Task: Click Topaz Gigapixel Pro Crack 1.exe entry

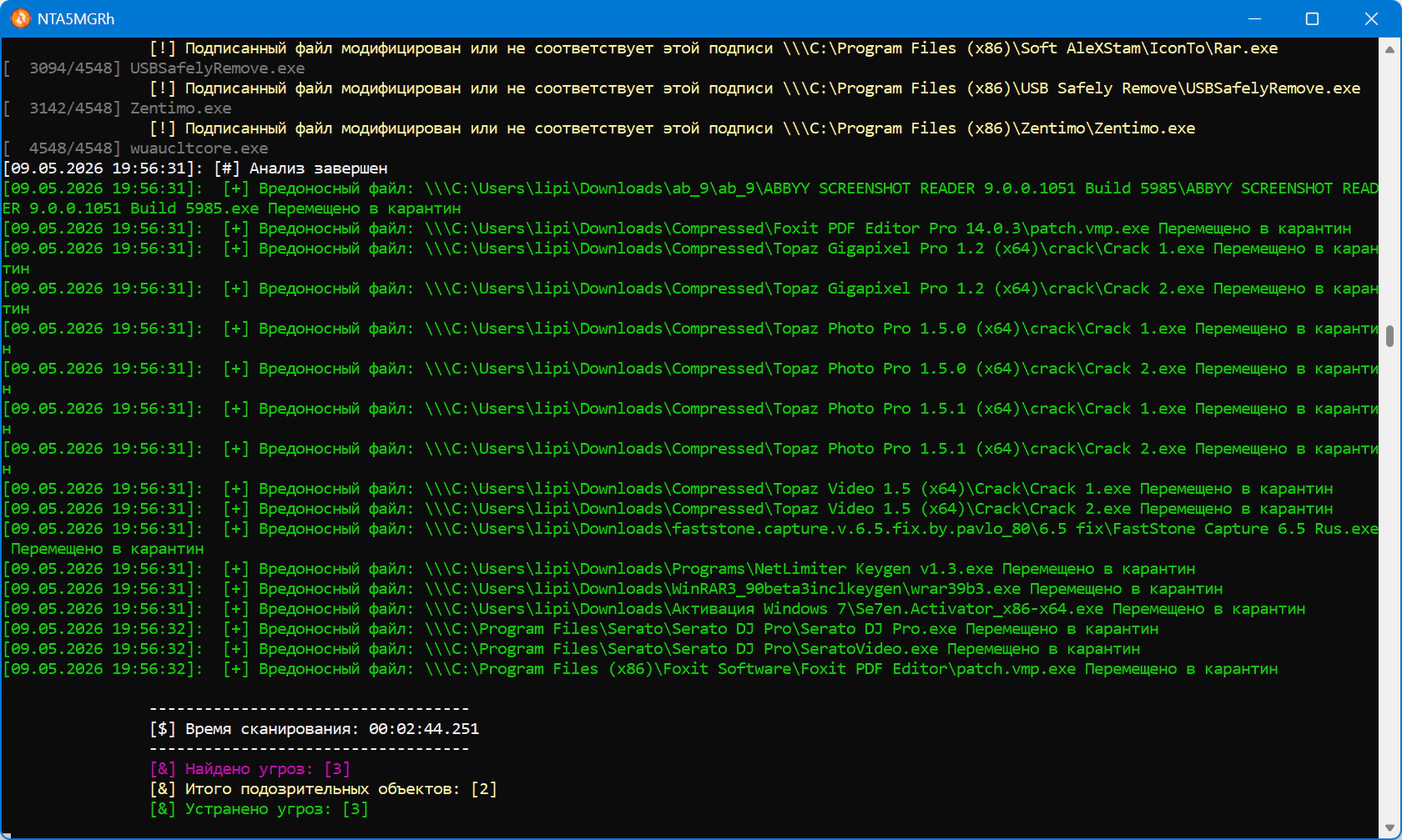Action: point(691,259)
